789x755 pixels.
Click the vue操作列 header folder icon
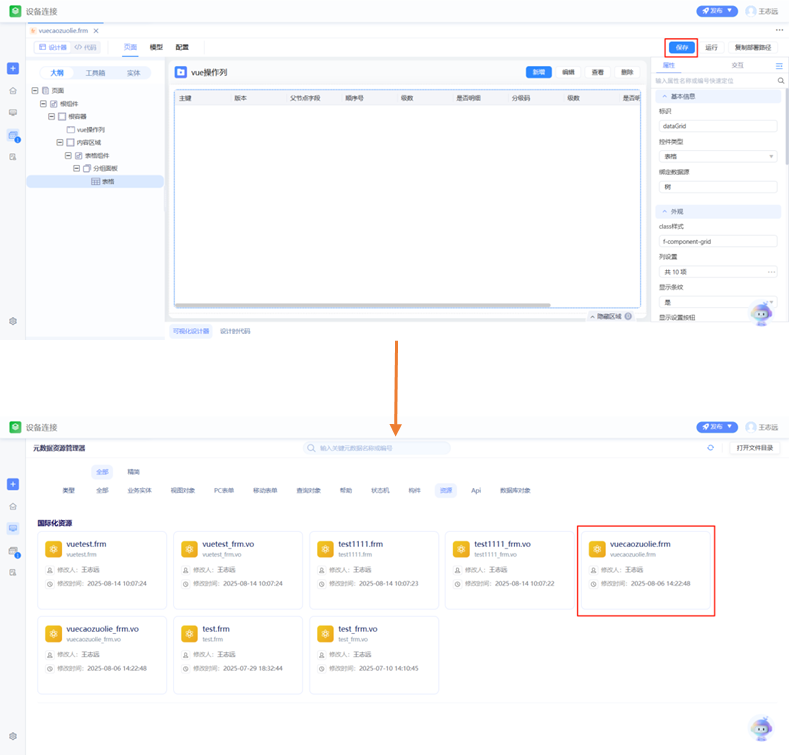(x=181, y=72)
